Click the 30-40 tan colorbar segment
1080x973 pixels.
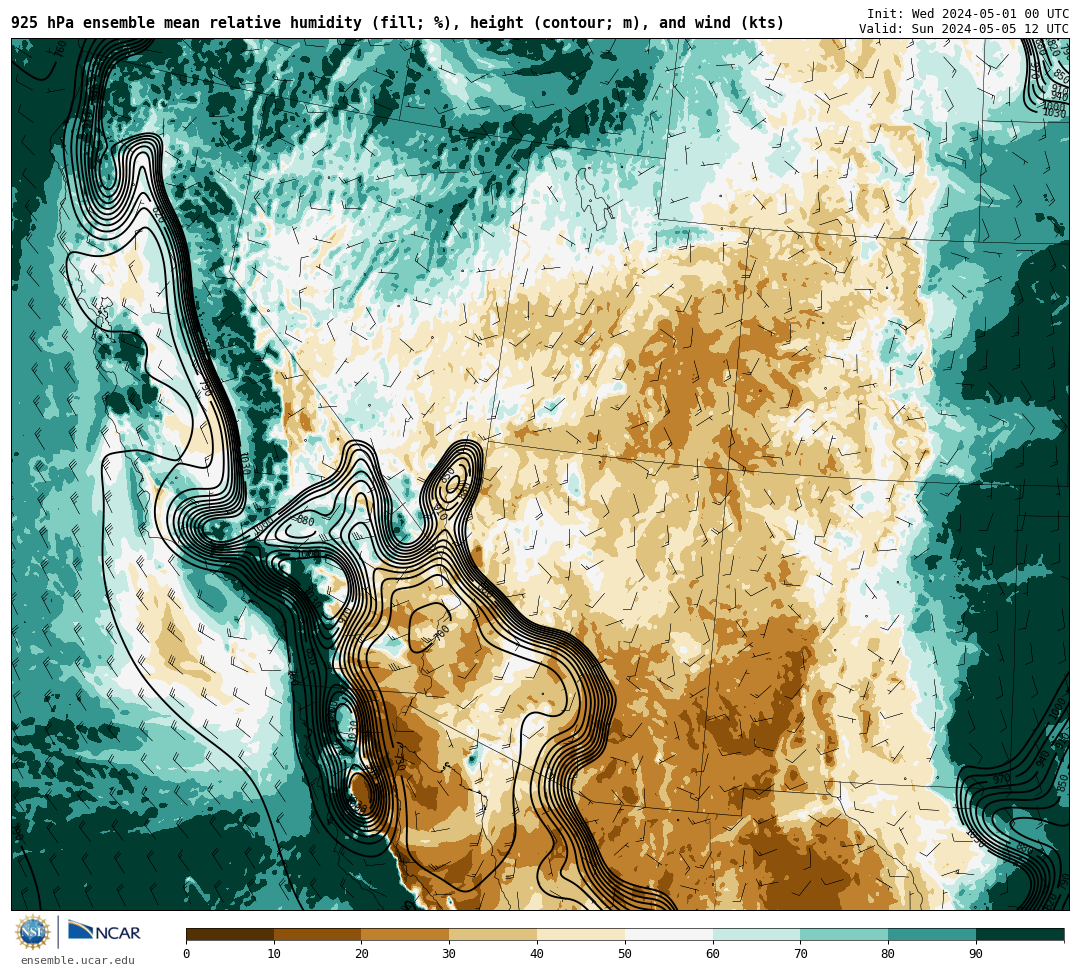click(493, 934)
